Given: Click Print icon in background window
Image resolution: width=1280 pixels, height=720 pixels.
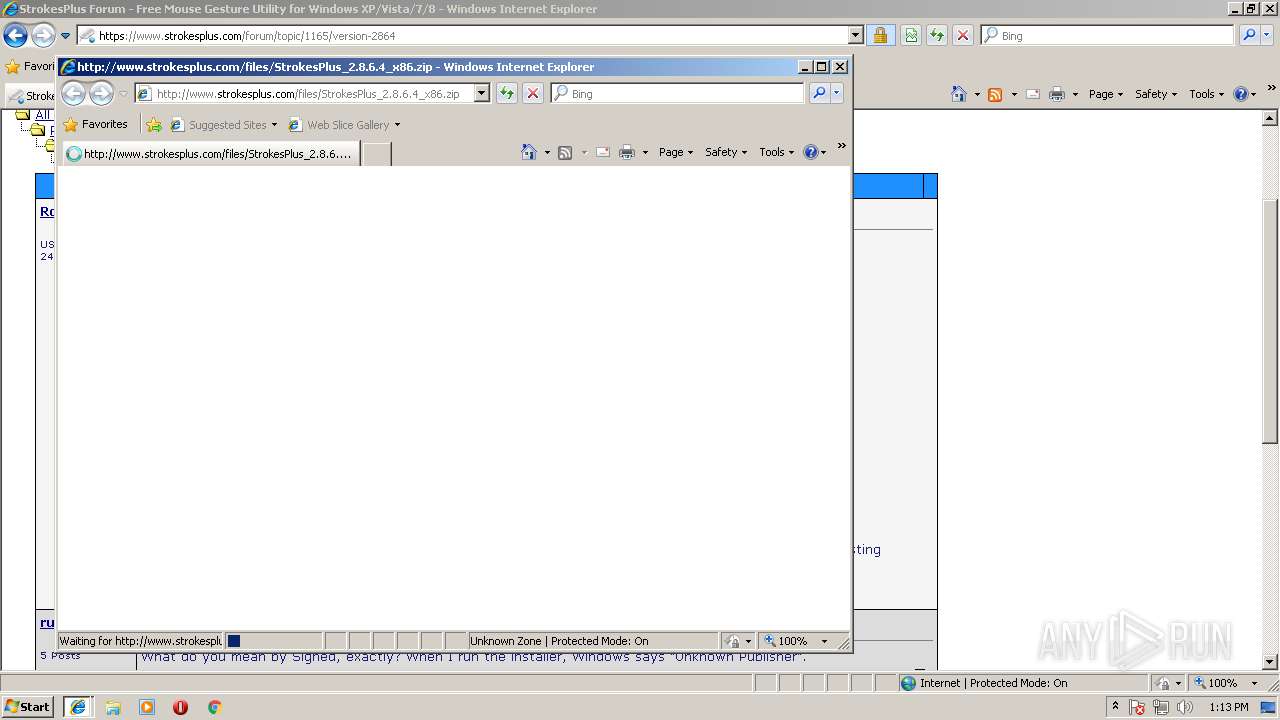Looking at the screenshot, I should pyautogui.click(x=1057, y=94).
